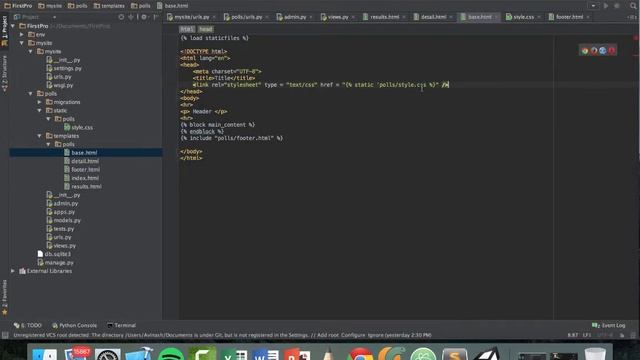
Task: Collapse the inner mysite package folder
Action: pos(31,51)
